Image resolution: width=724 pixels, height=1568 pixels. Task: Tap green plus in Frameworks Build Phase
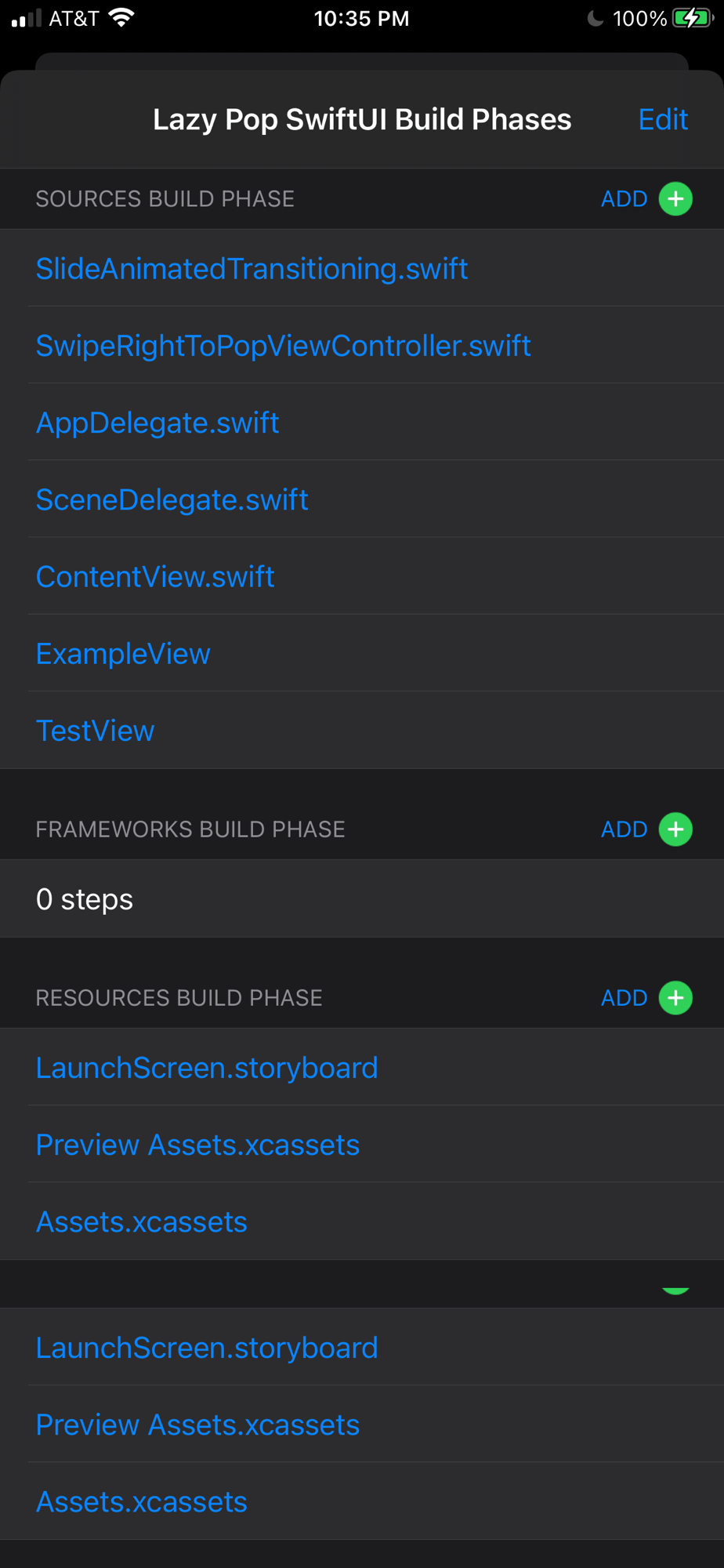[x=675, y=829]
